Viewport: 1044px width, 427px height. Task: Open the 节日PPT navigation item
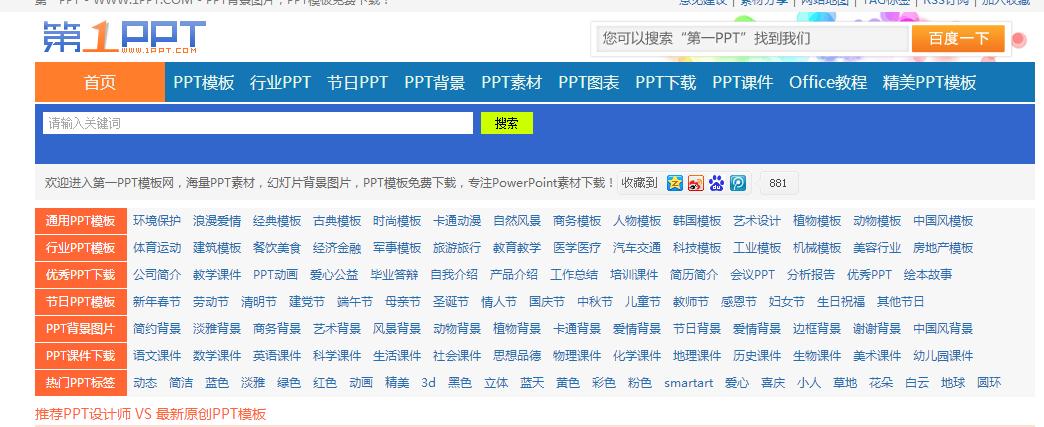pyautogui.click(x=358, y=83)
